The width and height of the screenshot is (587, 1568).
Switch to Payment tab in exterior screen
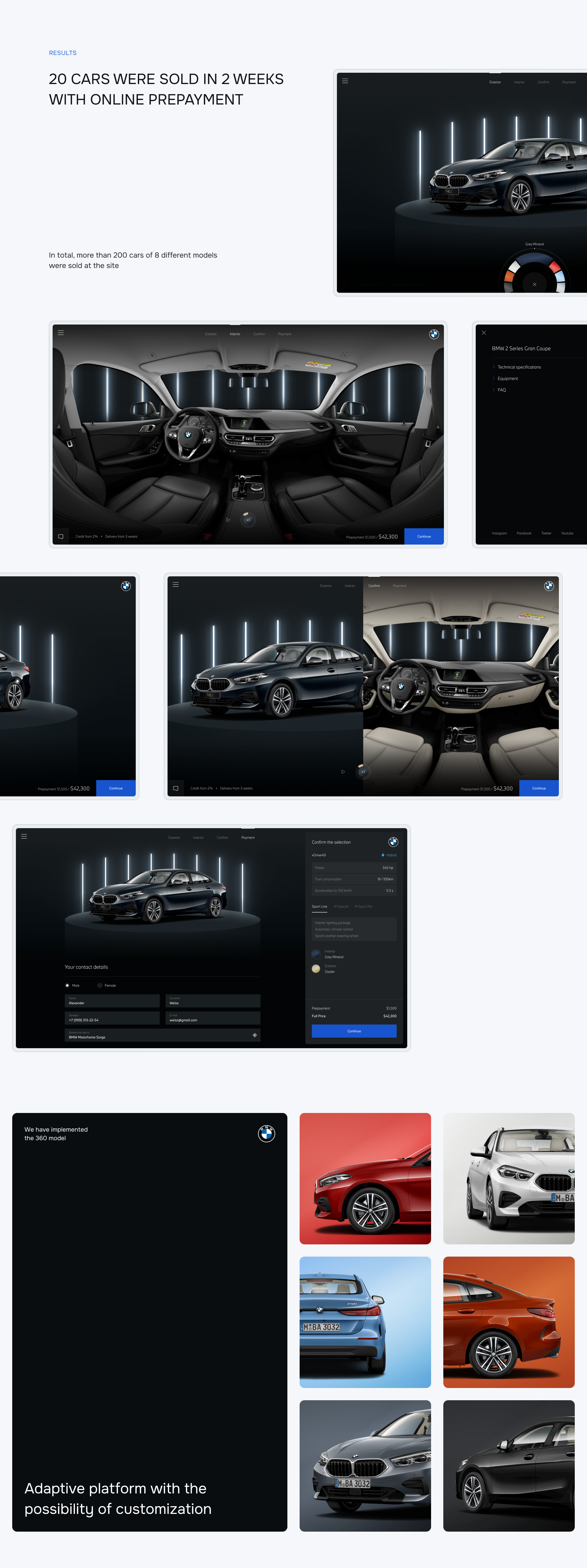pos(569,82)
